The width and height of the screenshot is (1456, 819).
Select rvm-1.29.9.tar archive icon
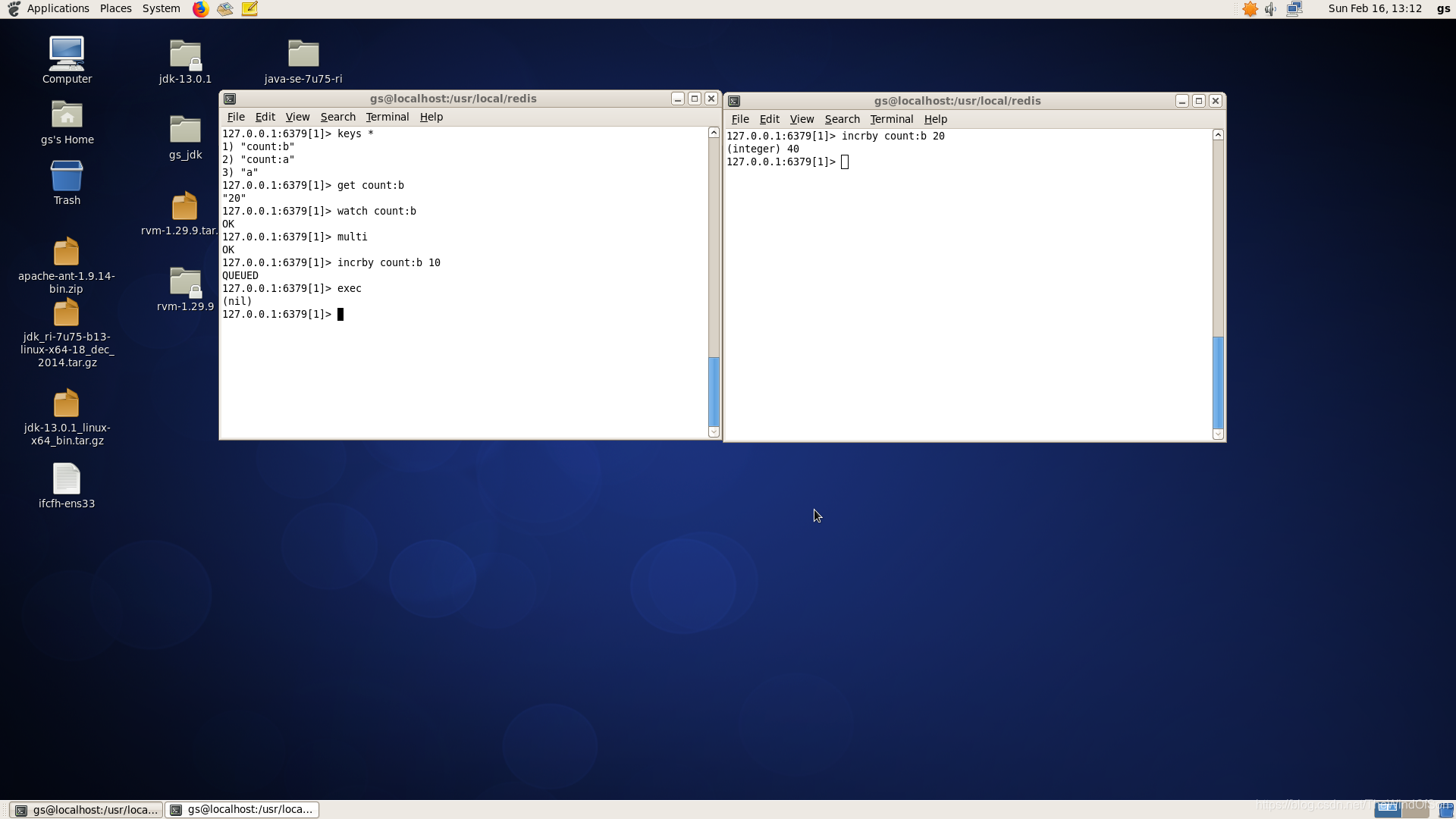click(x=184, y=206)
